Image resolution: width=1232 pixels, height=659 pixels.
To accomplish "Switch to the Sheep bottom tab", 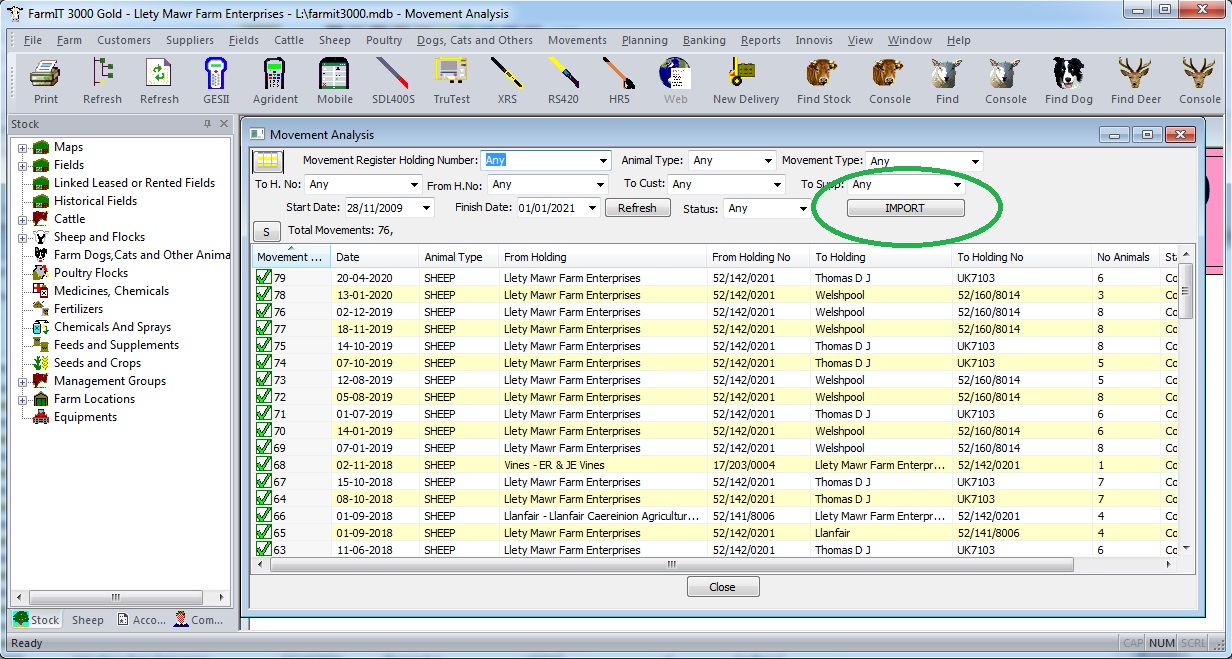I will tap(87, 620).
